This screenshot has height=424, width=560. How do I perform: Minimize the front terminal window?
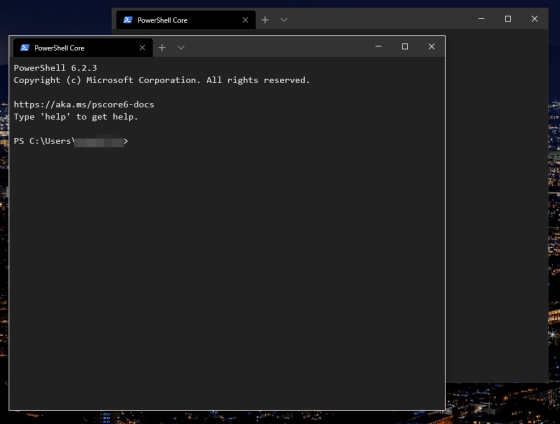(378, 46)
